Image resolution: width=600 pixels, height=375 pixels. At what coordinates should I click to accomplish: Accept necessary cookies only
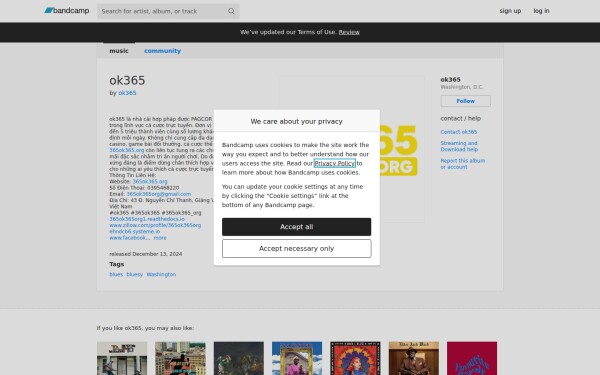point(296,248)
